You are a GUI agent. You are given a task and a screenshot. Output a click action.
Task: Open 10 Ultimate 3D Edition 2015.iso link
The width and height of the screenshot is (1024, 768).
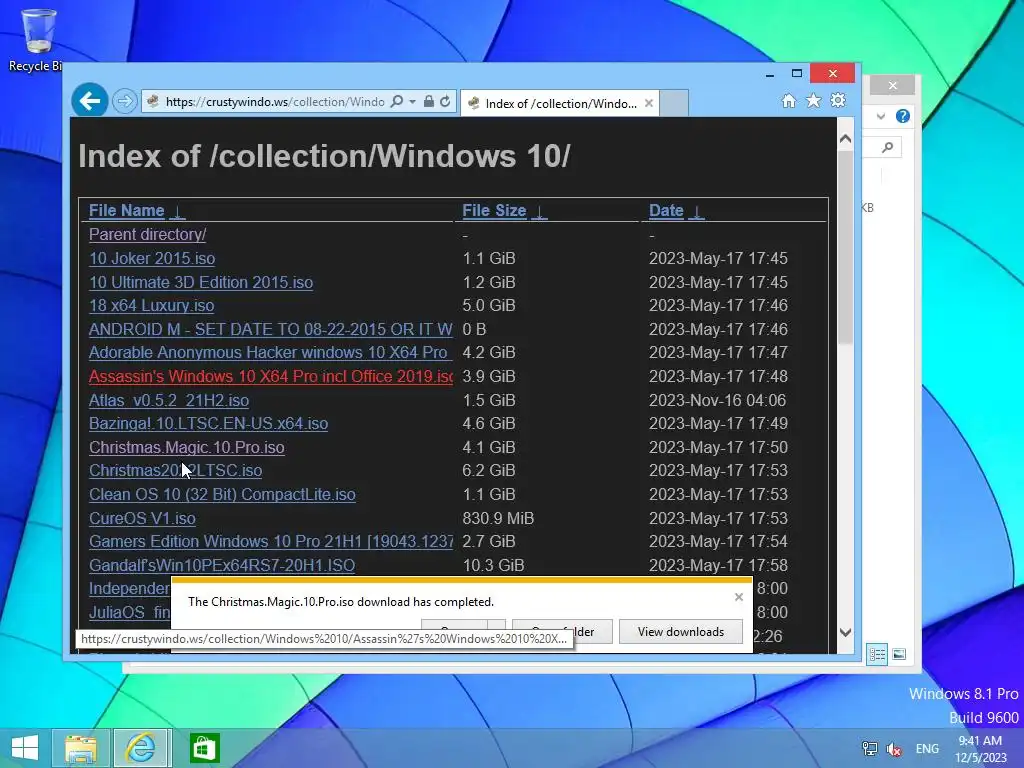click(201, 282)
